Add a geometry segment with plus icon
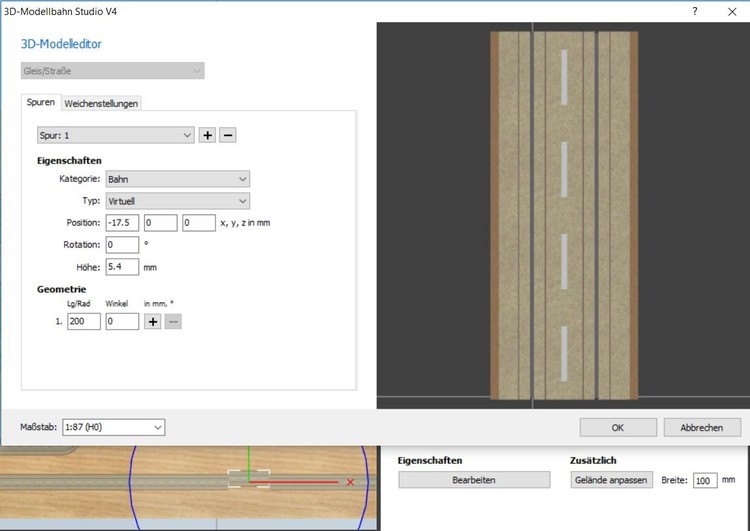The image size is (750, 531). tap(153, 322)
